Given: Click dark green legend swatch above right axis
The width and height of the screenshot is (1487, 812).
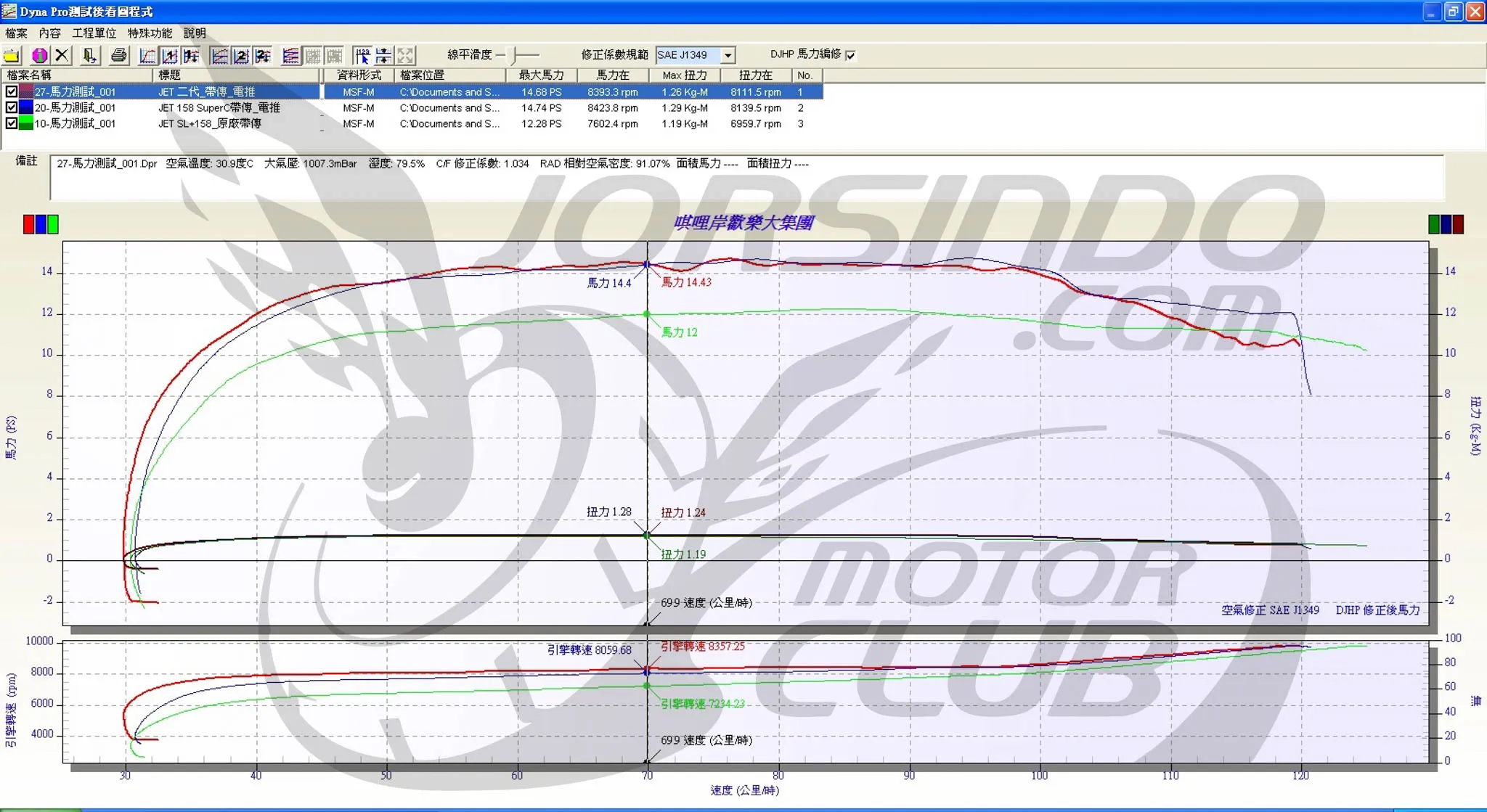Looking at the screenshot, I should point(1434,224).
